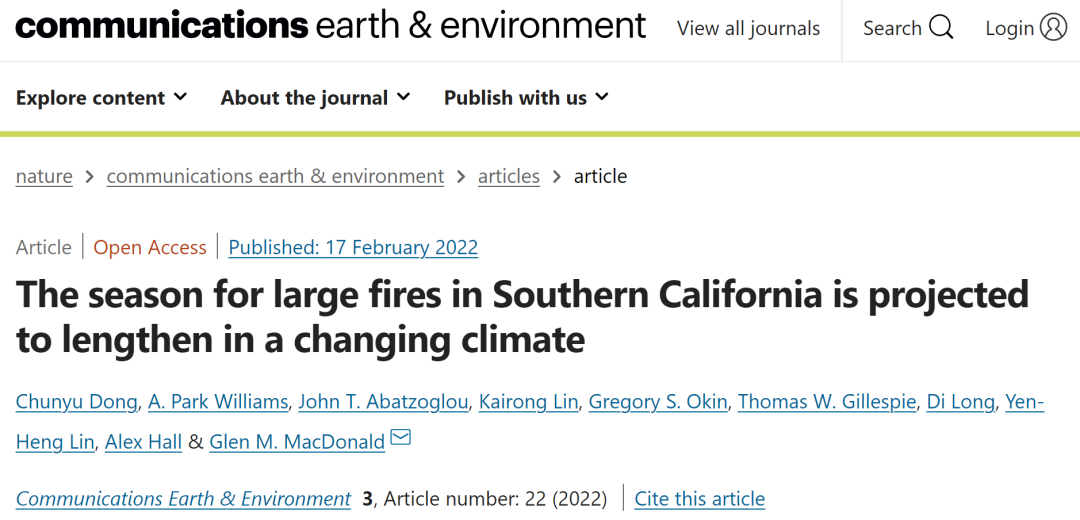Click the Login user profile icon
The image size is (1080, 520).
(x=1053, y=28)
